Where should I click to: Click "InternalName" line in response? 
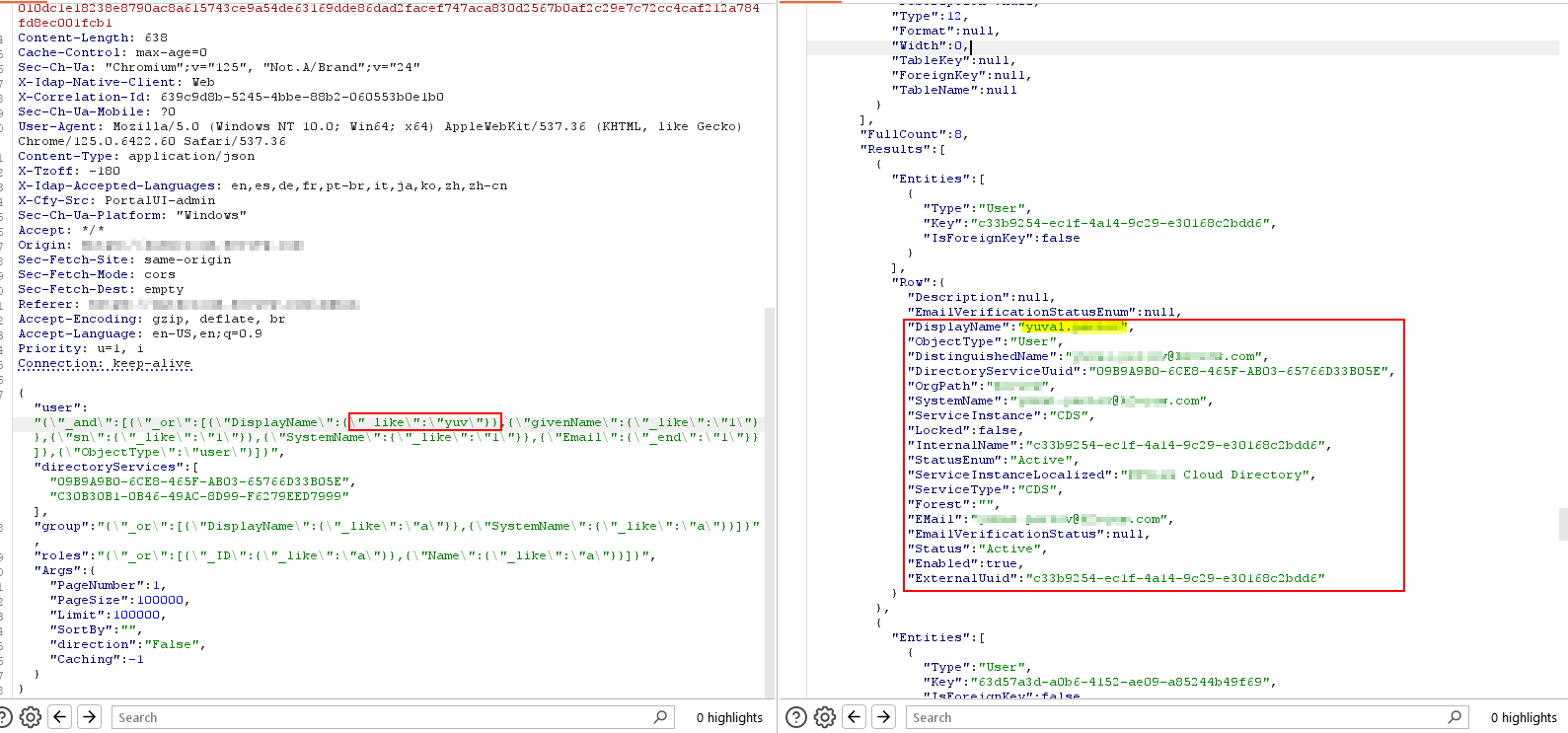point(1120,445)
